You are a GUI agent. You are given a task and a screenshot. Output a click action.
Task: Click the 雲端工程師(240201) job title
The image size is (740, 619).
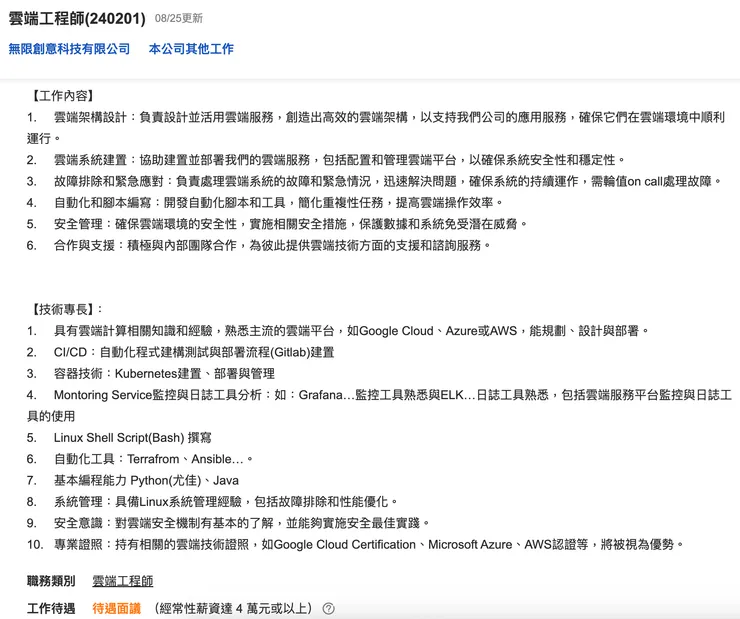pos(77,18)
